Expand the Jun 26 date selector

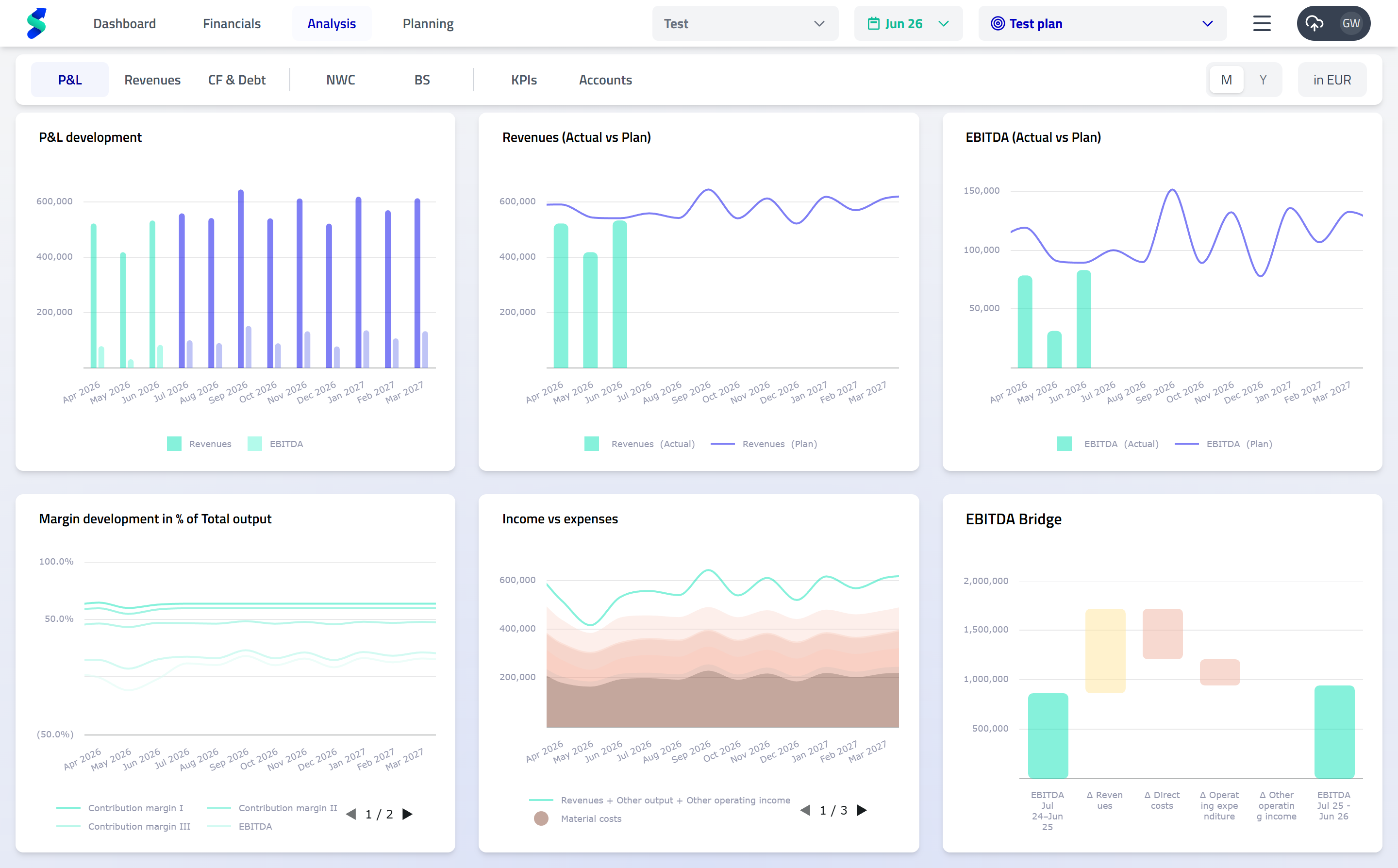click(908, 23)
